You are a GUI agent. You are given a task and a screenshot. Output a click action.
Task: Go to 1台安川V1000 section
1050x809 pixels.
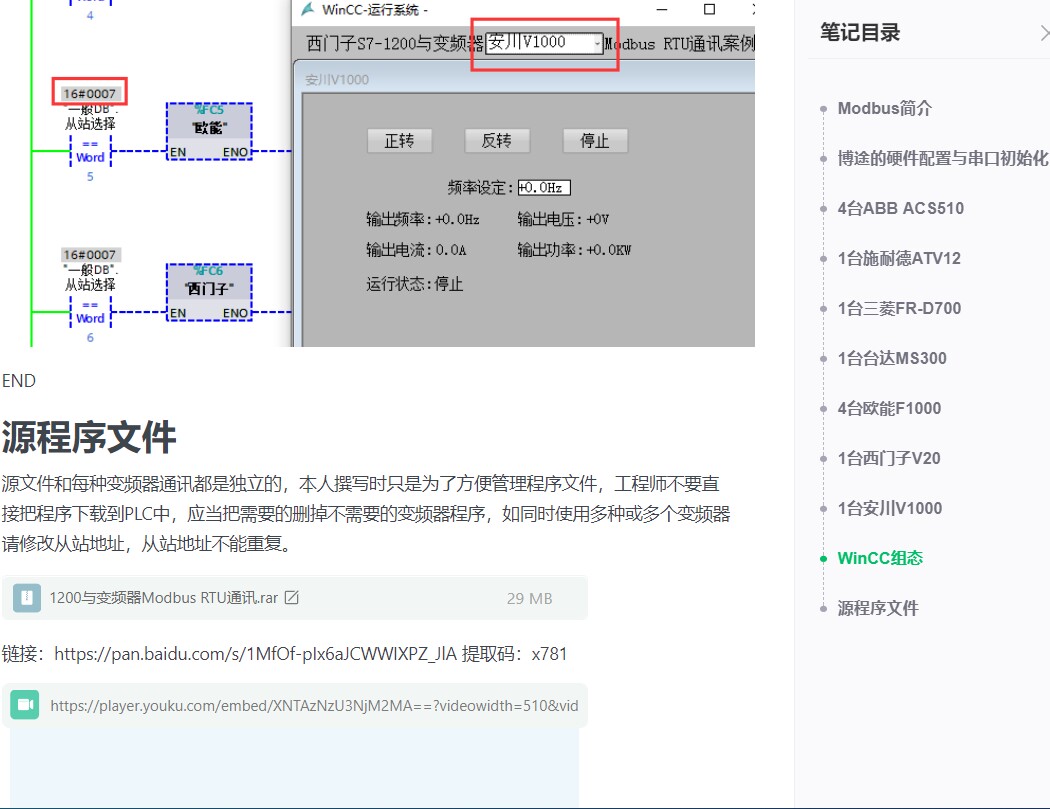889,508
